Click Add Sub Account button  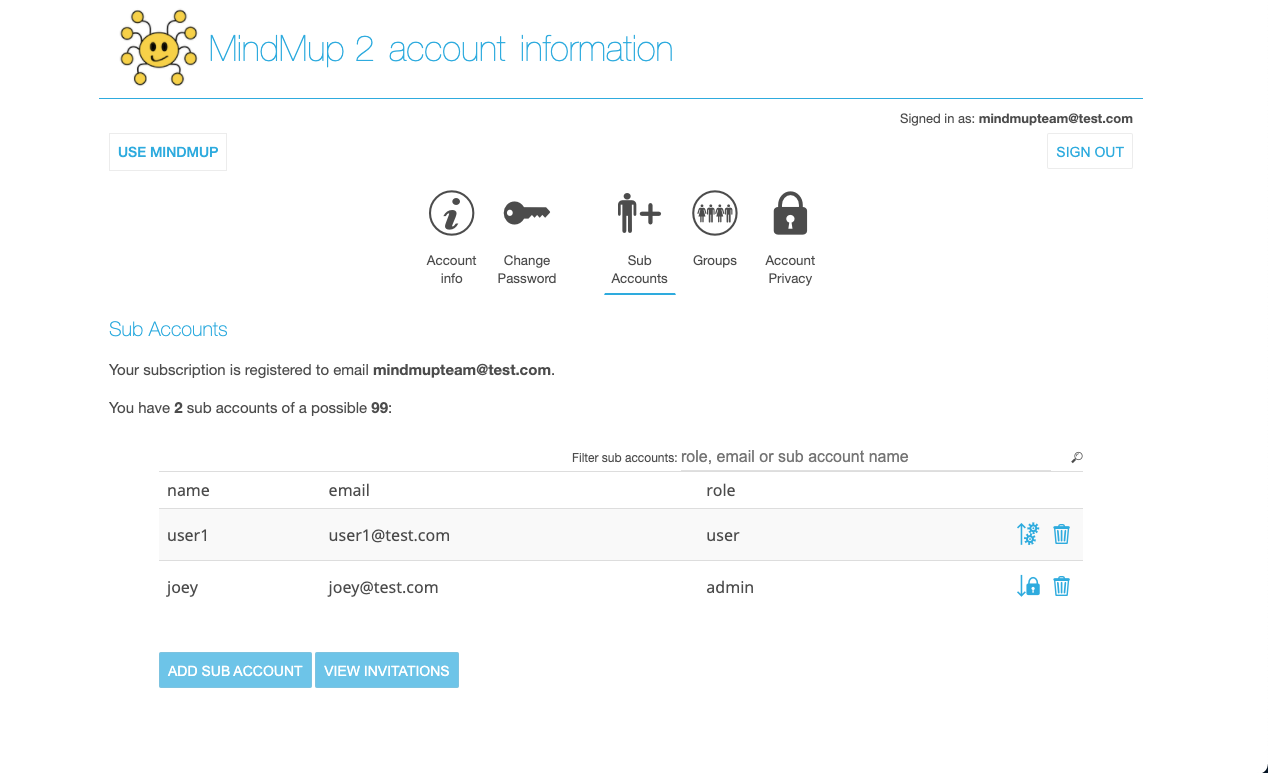[x=235, y=670]
